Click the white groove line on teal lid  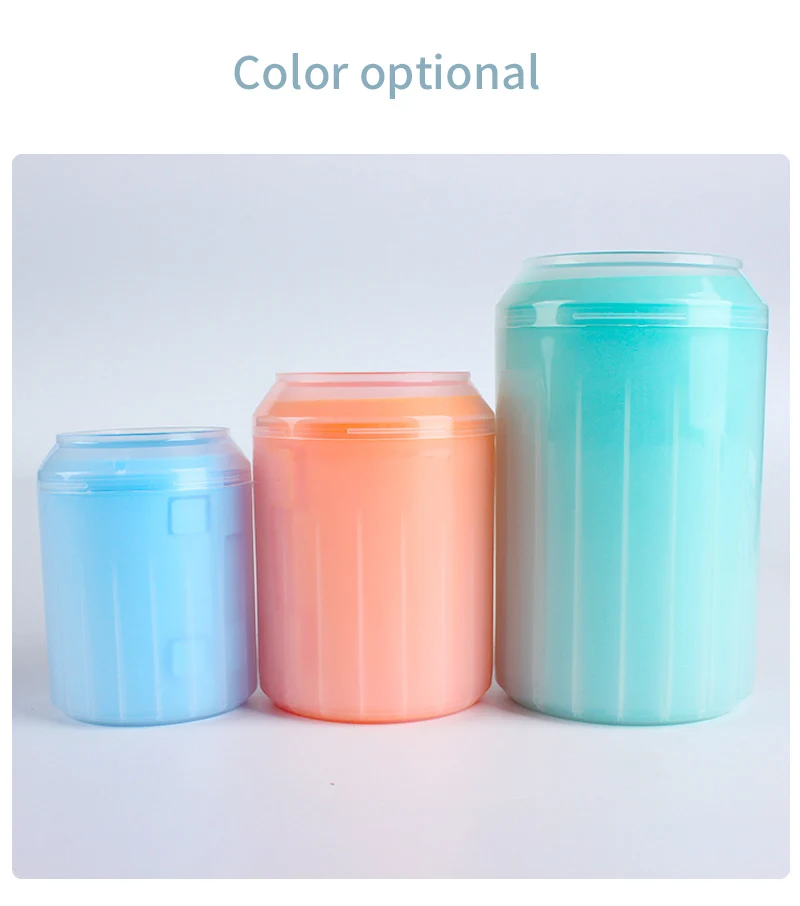click(x=630, y=315)
